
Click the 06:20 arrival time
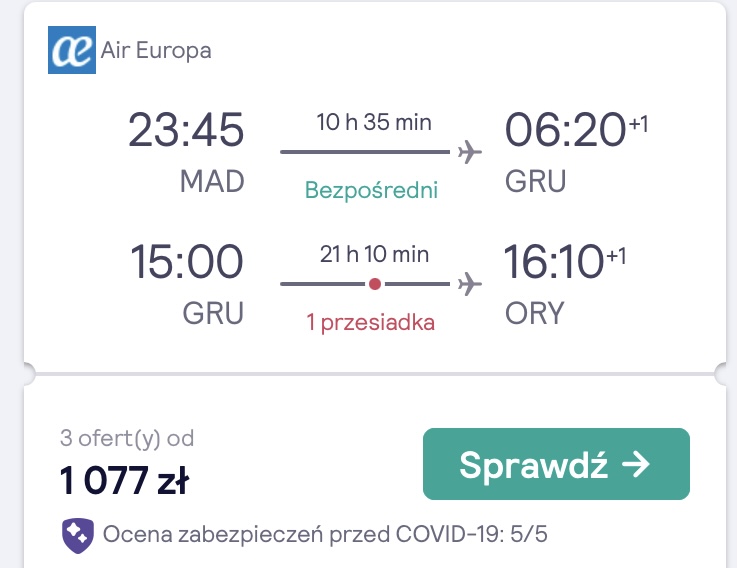coord(565,130)
